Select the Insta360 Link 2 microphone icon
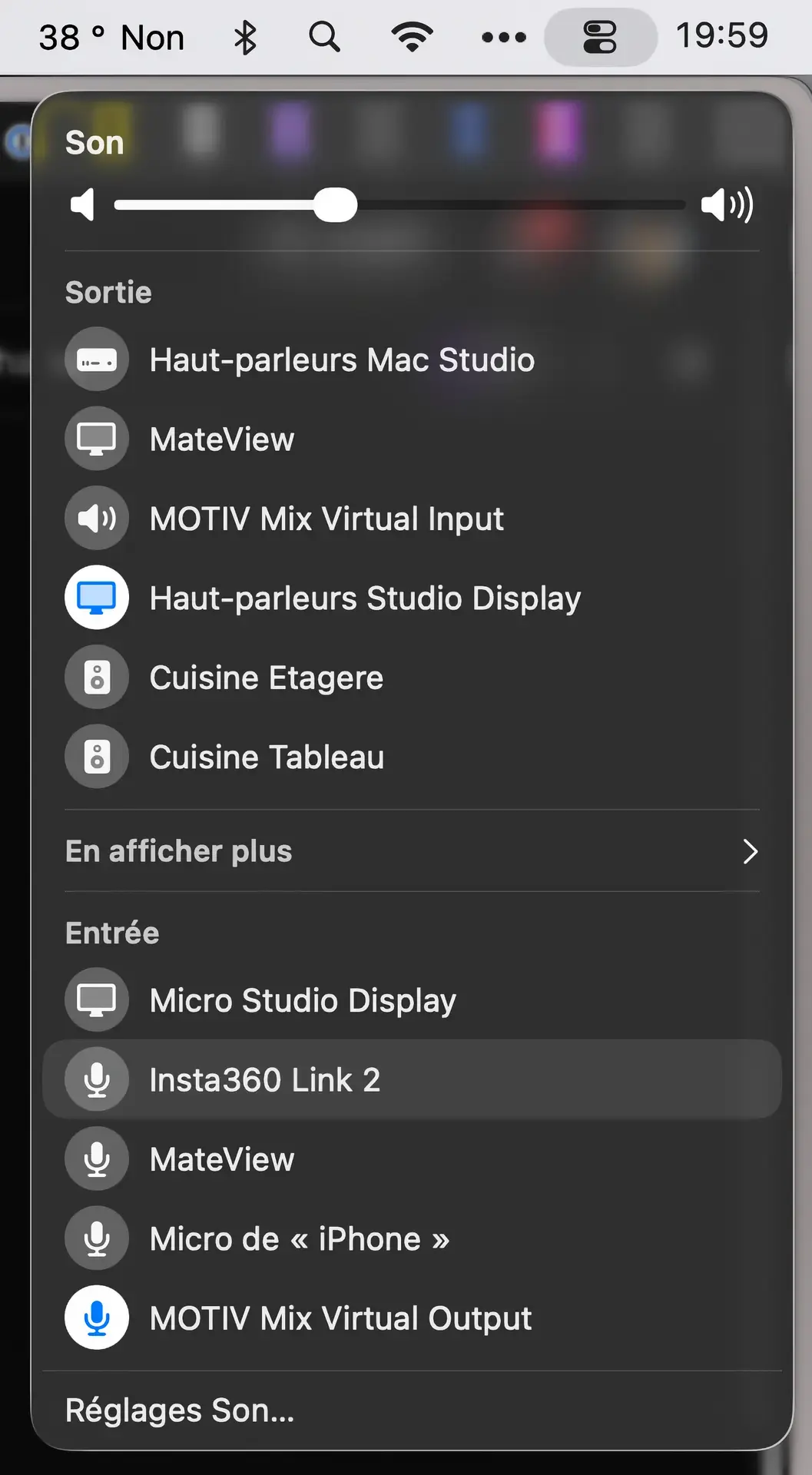Screen dimensions: 812x1475 (x=97, y=1079)
